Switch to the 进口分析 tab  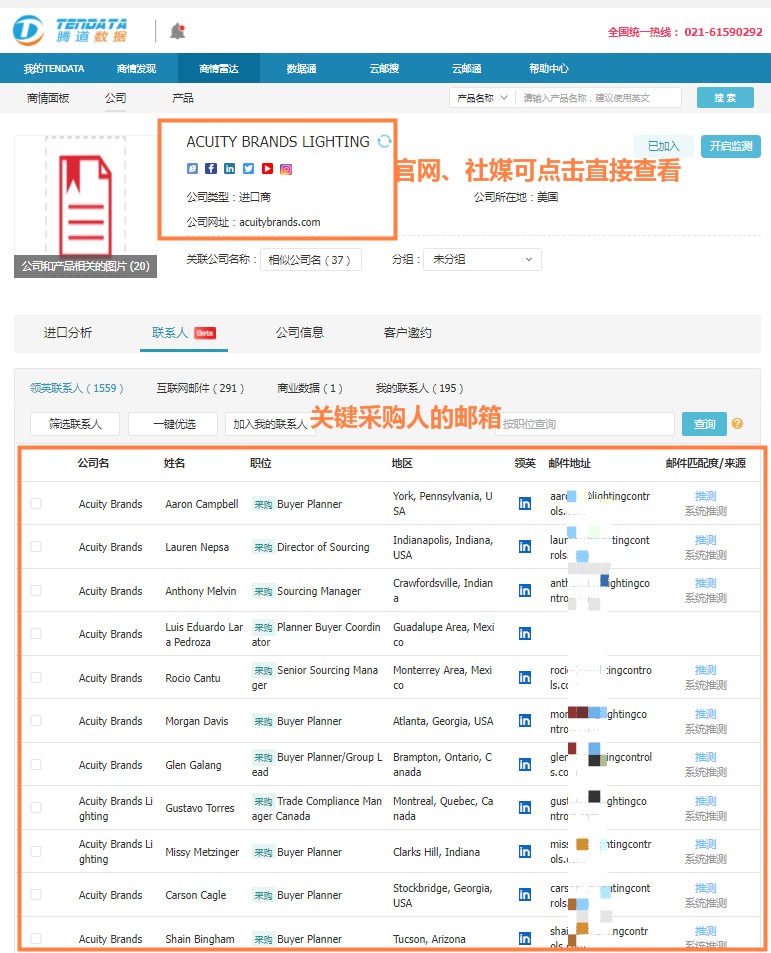(x=67, y=332)
